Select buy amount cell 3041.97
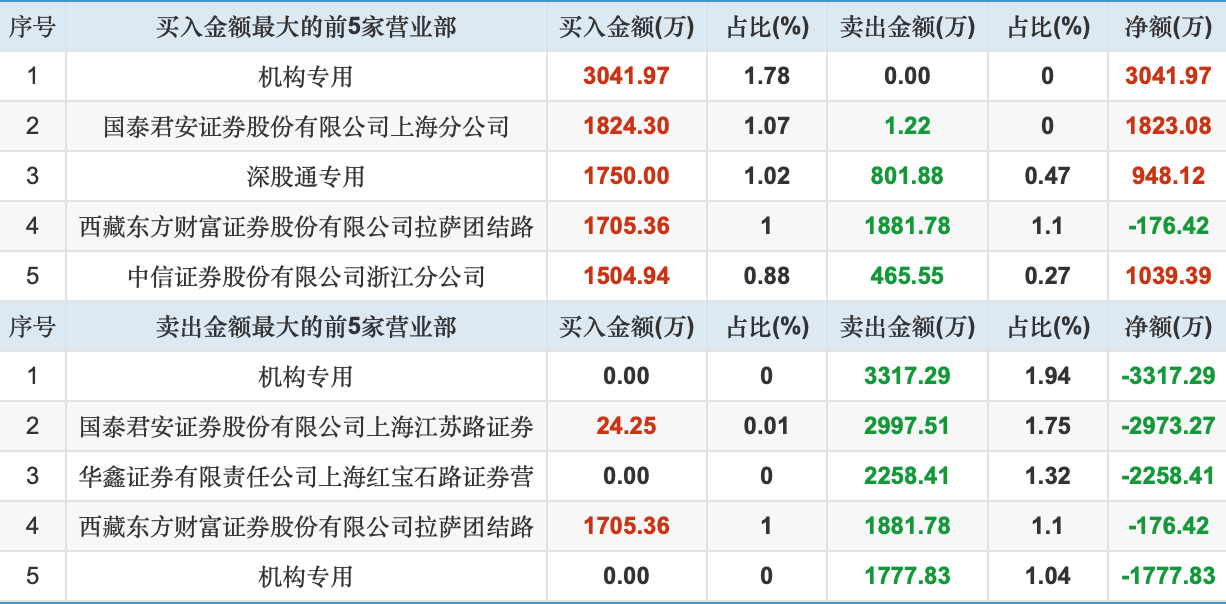This screenshot has height=604, width=1226. tap(626, 76)
